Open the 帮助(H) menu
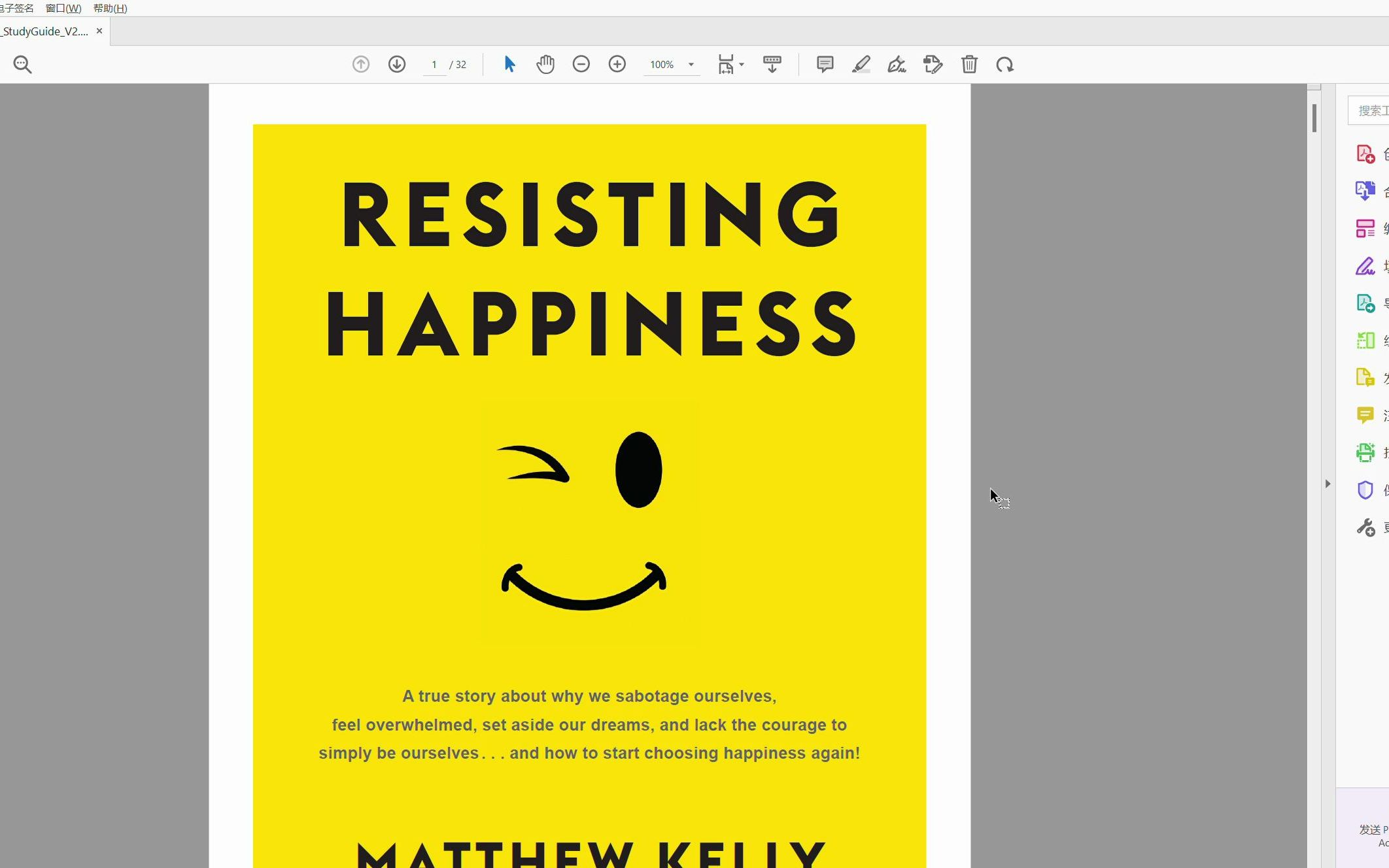Screen dimensions: 1389x868 111,8
